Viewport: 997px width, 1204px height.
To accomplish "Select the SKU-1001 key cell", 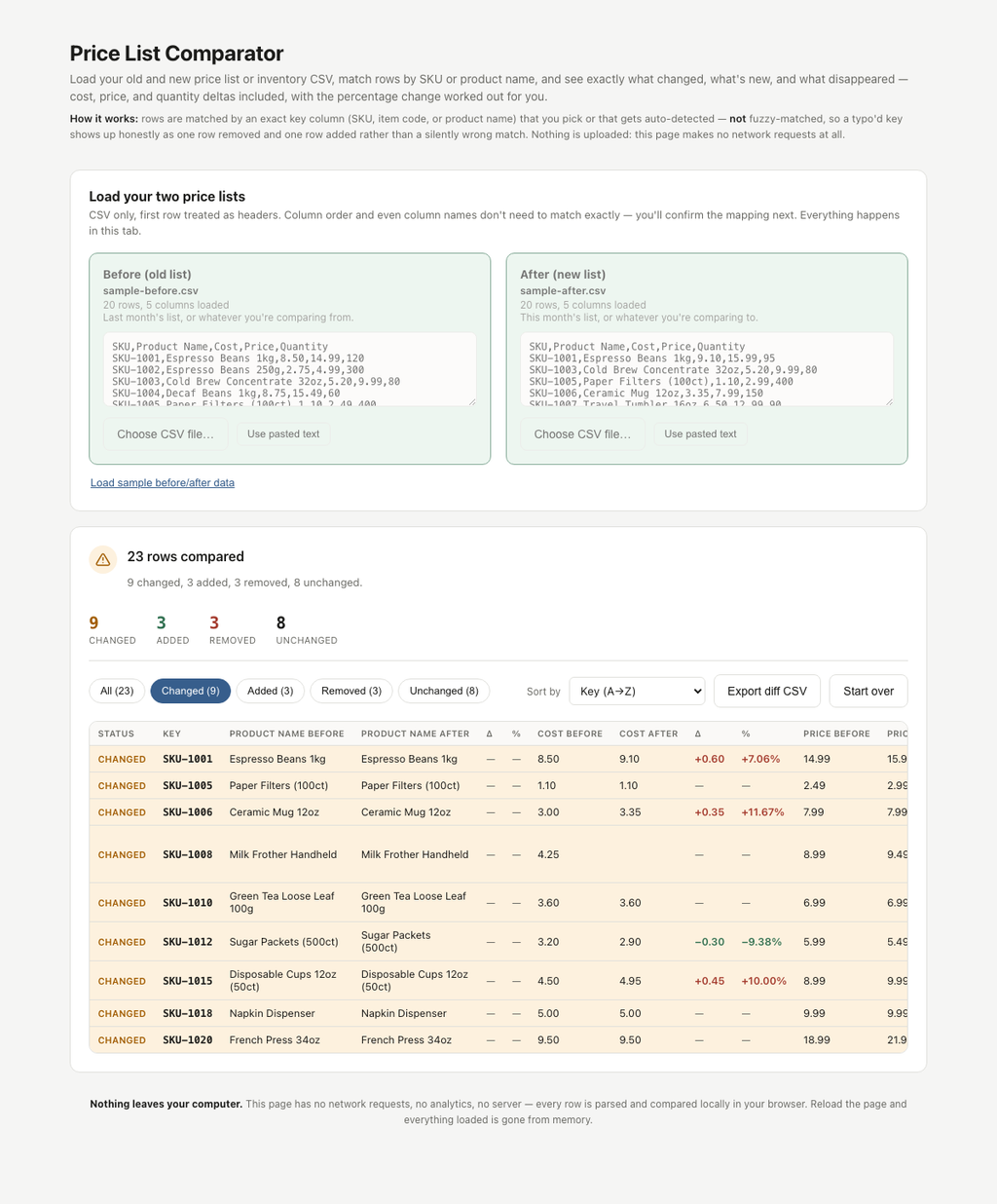I will [187, 759].
